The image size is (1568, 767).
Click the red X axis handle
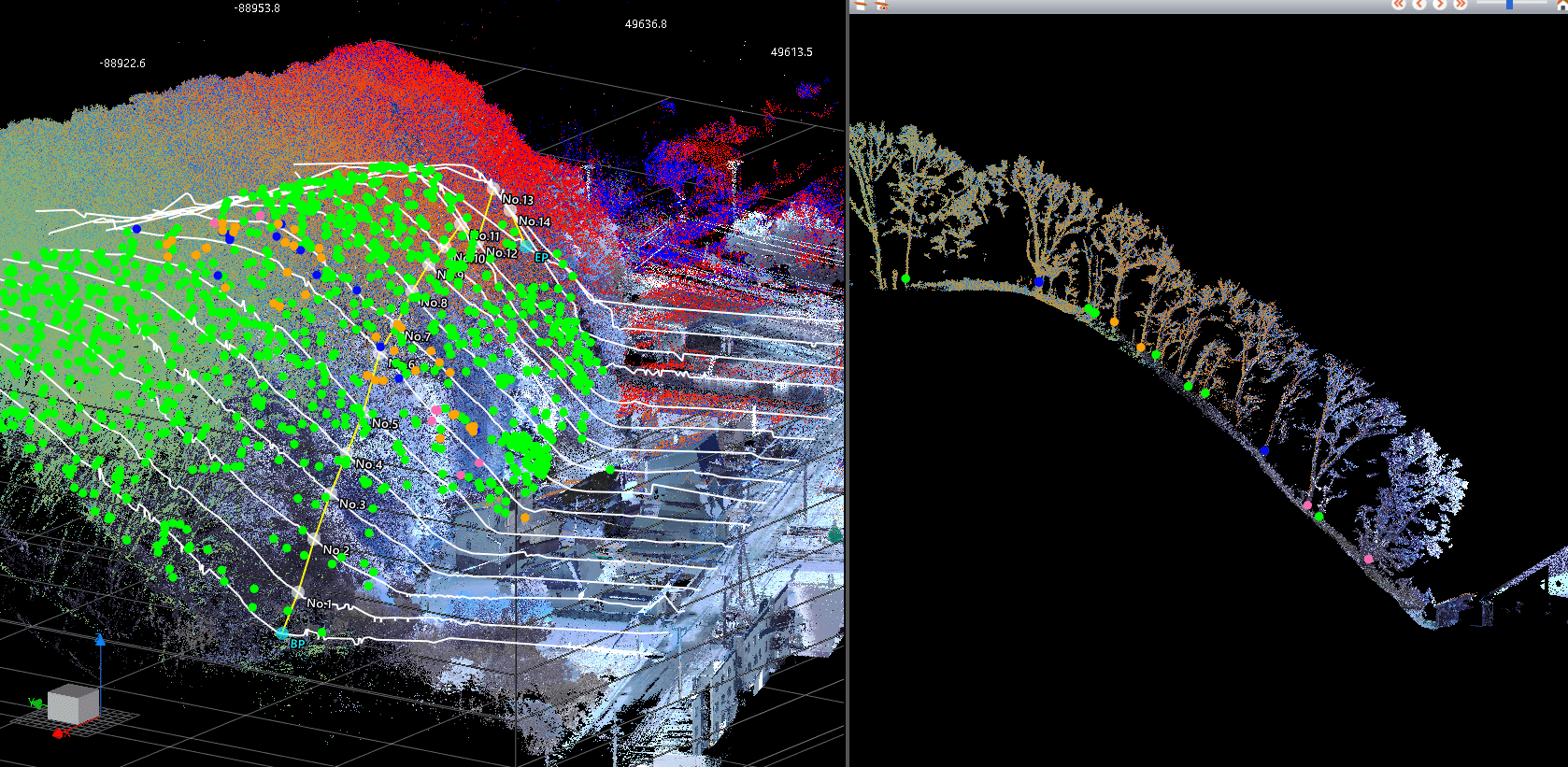click(x=58, y=734)
